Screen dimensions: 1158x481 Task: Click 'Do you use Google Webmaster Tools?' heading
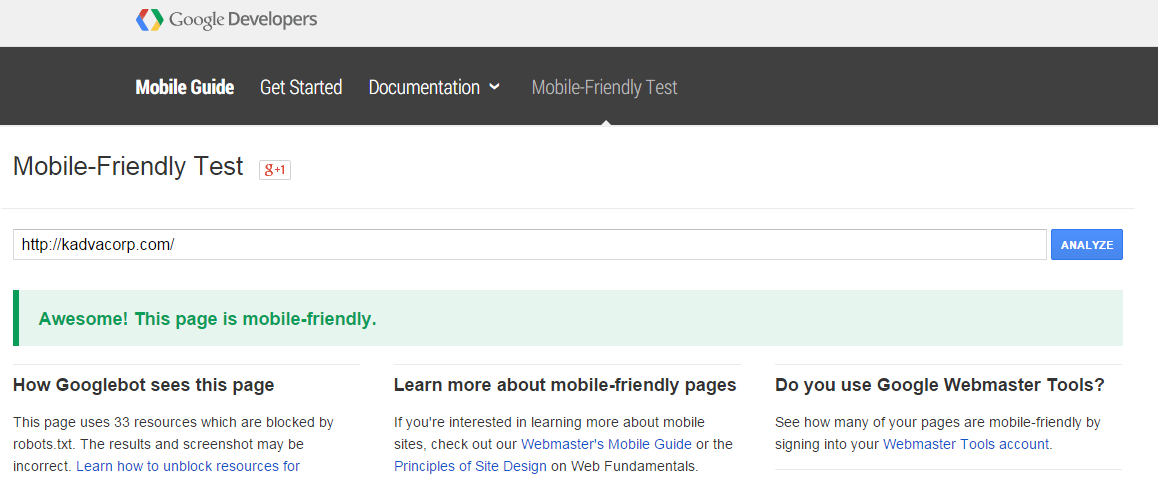[940, 385]
